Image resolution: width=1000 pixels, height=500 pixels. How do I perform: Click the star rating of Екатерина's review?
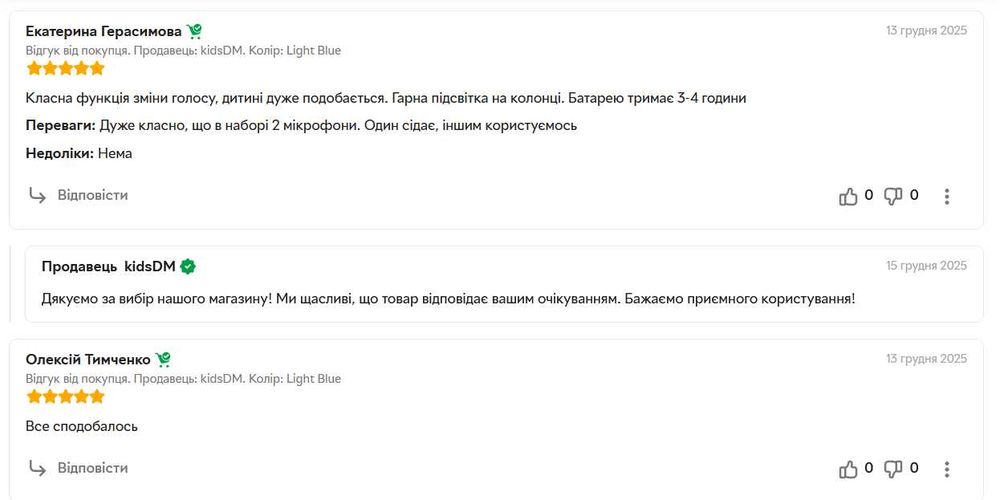[x=65, y=69]
